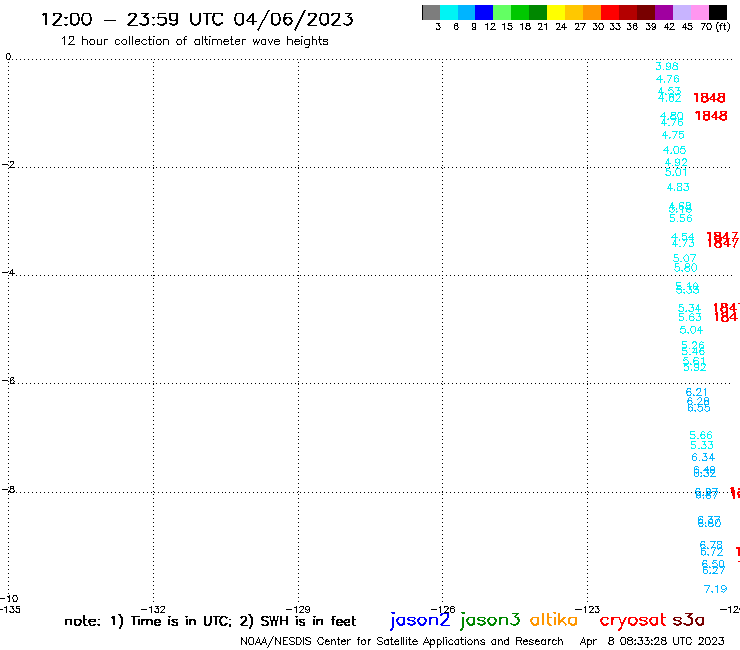This screenshot has width=740, height=650.
Task: Click the pink legend swatch above 70
Action: pyautogui.click(x=699, y=12)
